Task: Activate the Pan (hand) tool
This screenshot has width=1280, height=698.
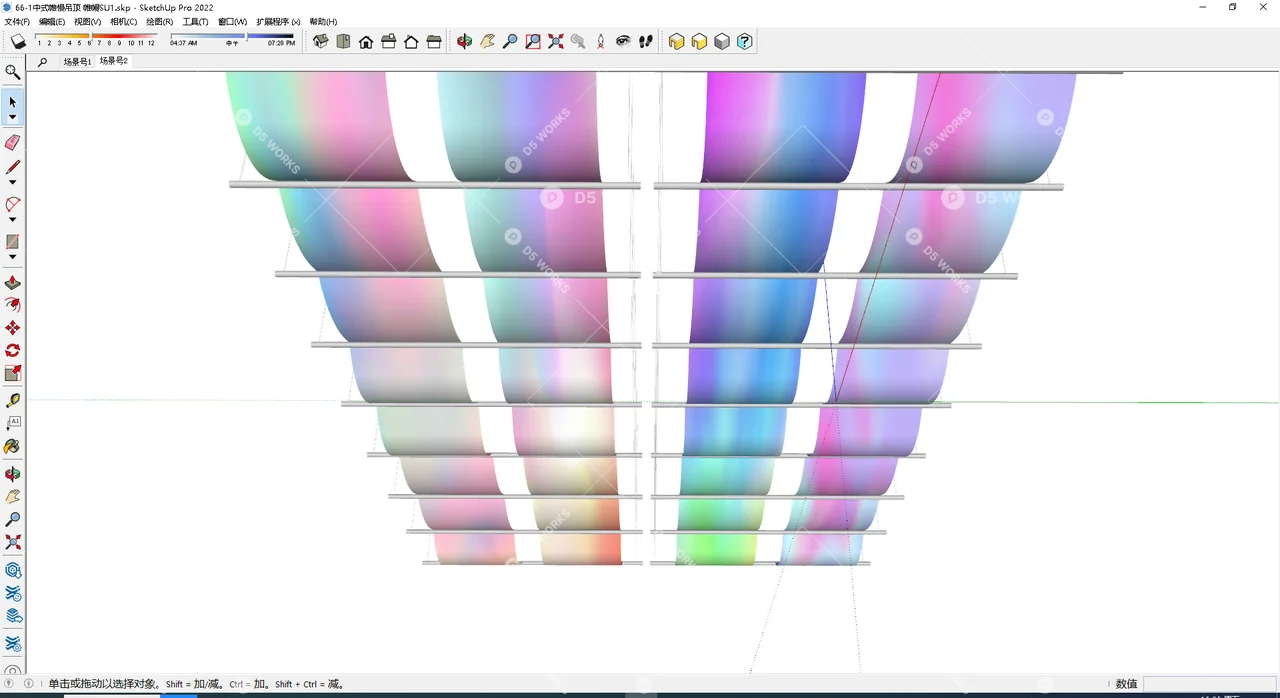Action: [488, 41]
